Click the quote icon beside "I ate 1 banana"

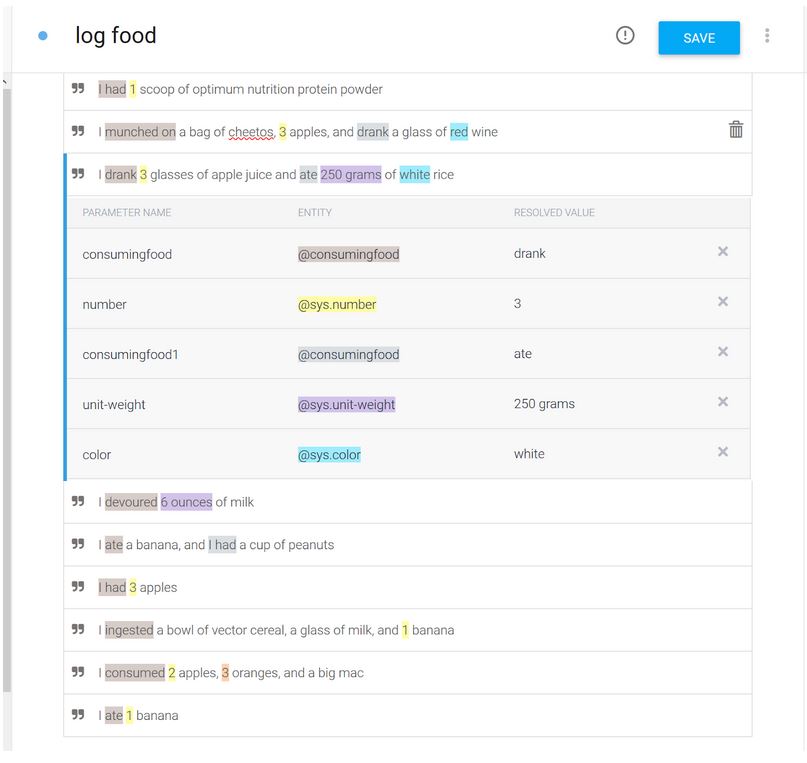point(78,715)
